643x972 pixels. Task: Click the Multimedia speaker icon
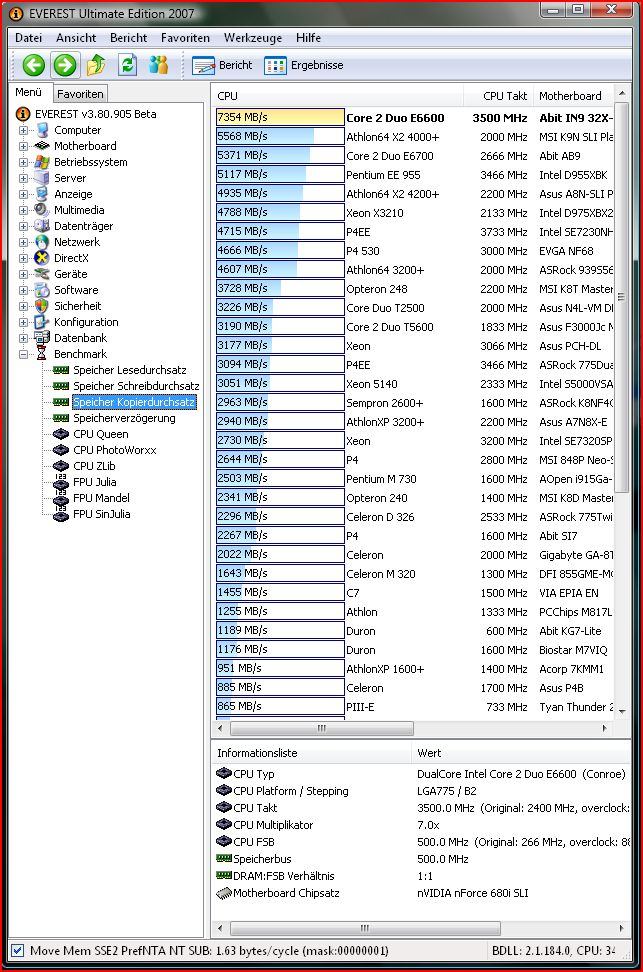click(x=42, y=210)
